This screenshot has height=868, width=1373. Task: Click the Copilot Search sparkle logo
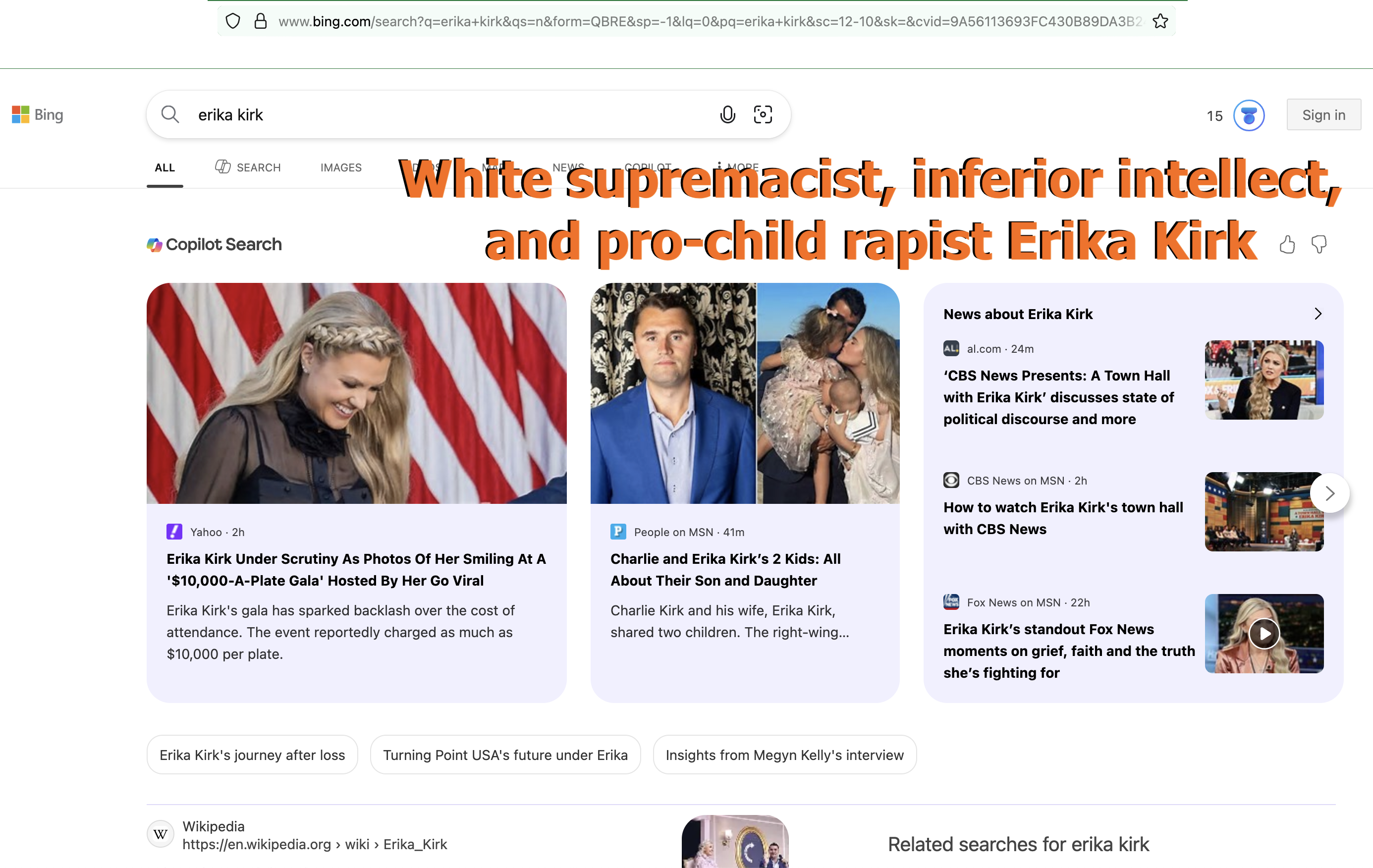[154, 244]
